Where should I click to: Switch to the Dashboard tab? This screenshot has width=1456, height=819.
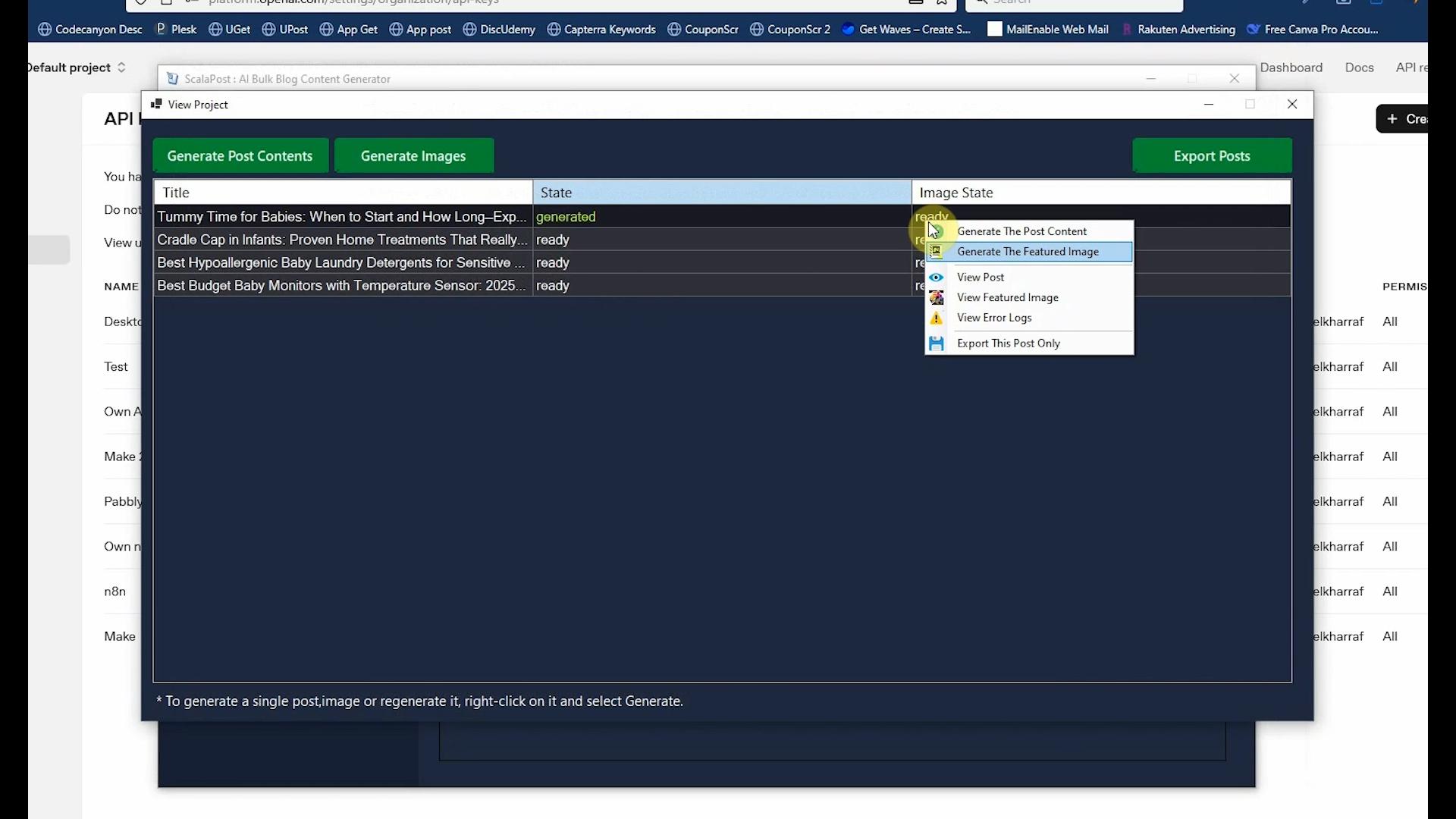tap(1292, 67)
